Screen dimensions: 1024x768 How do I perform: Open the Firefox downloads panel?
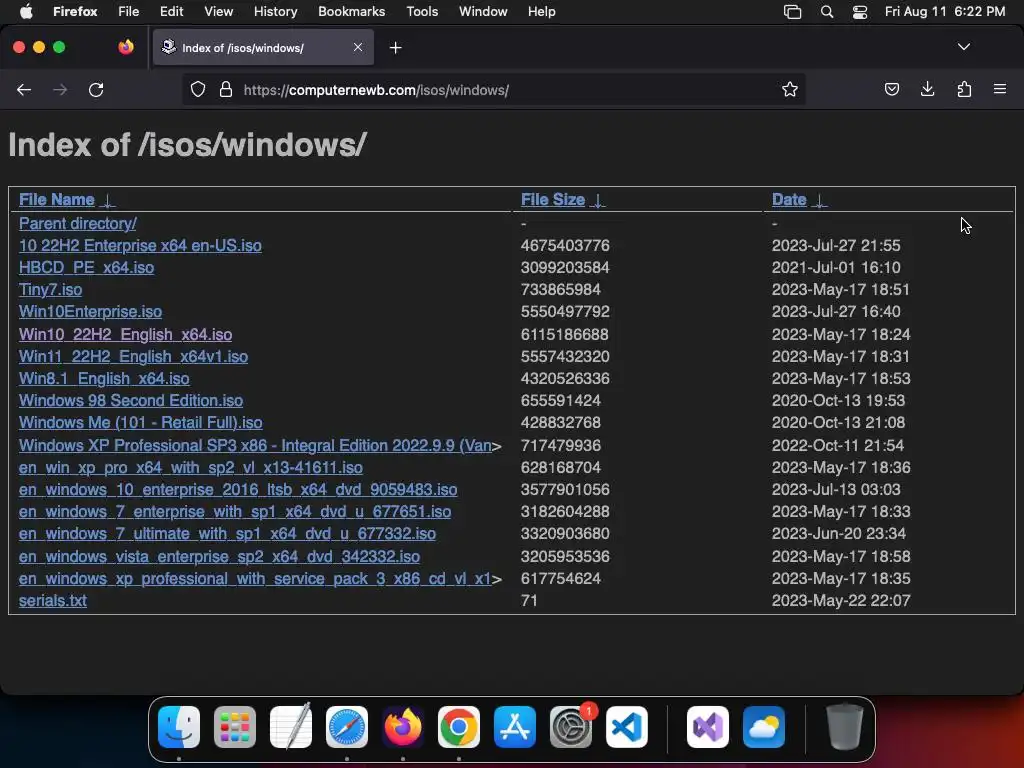[x=927, y=89]
